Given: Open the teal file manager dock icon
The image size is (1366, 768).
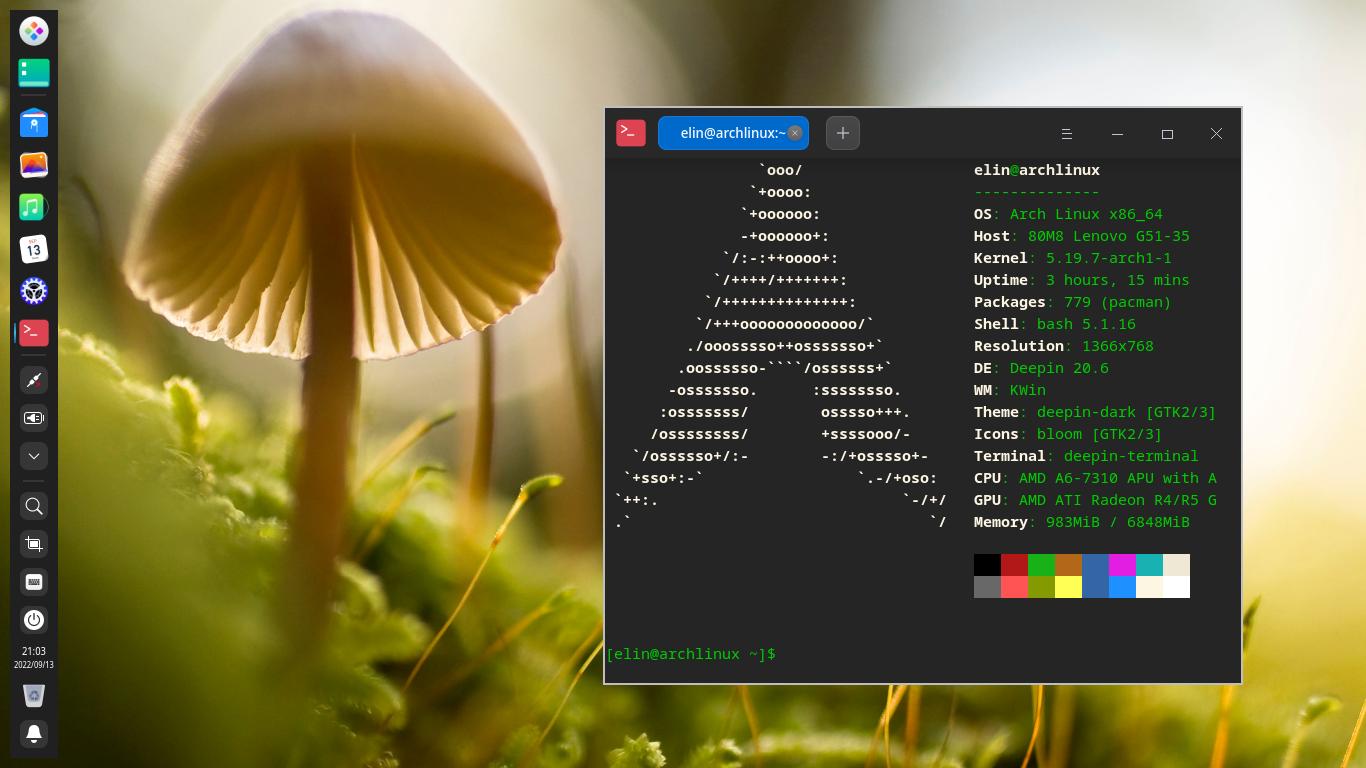Looking at the screenshot, I should tap(34, 72).
